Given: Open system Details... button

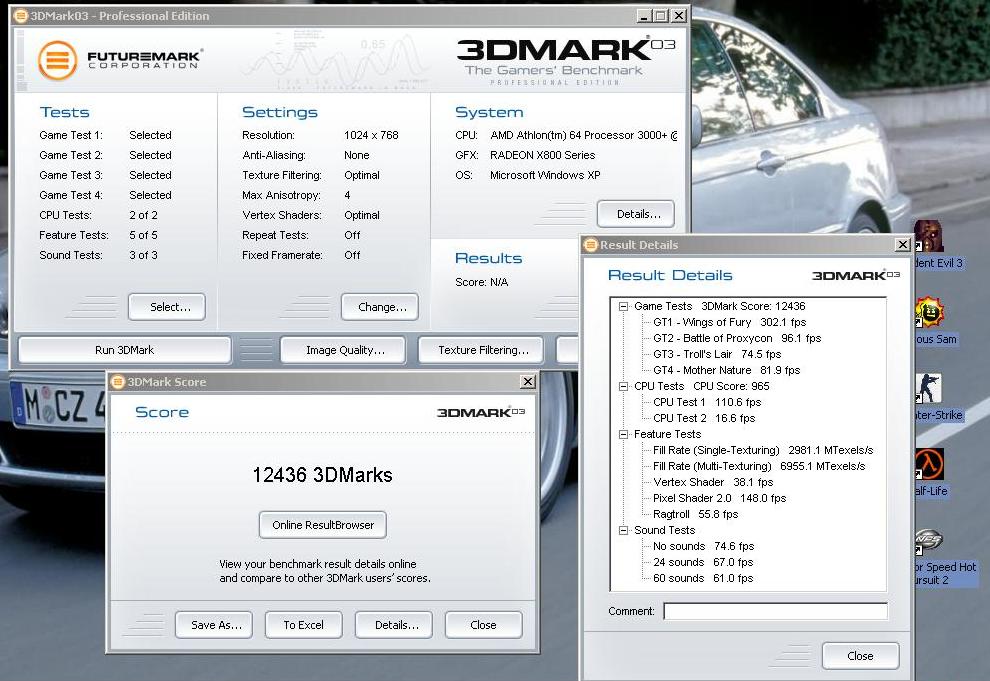Looking at the screenshot, I should [x=636, y=214].
